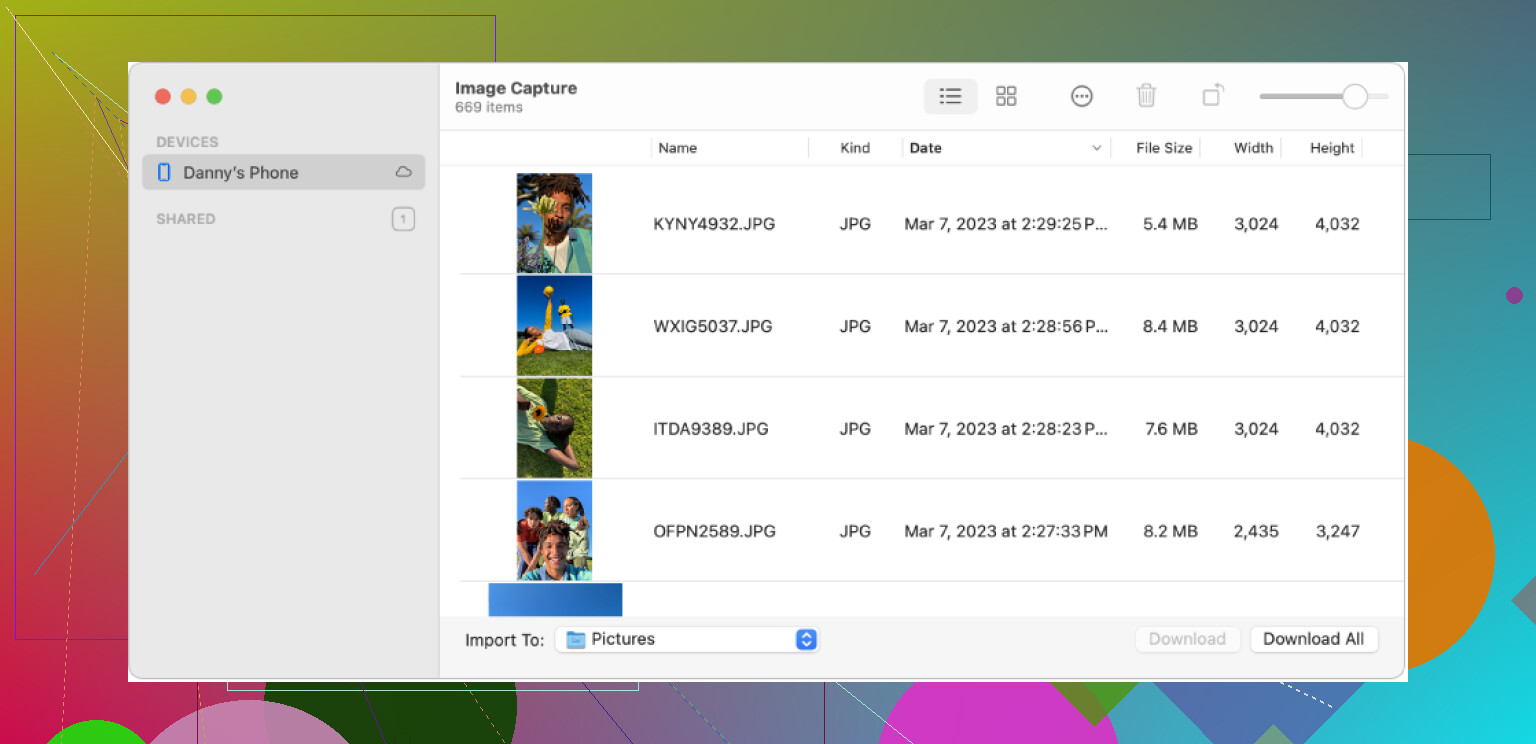Click the 8.2 MB file size
Screen dimensions: 1536x744
point(1170,531)
